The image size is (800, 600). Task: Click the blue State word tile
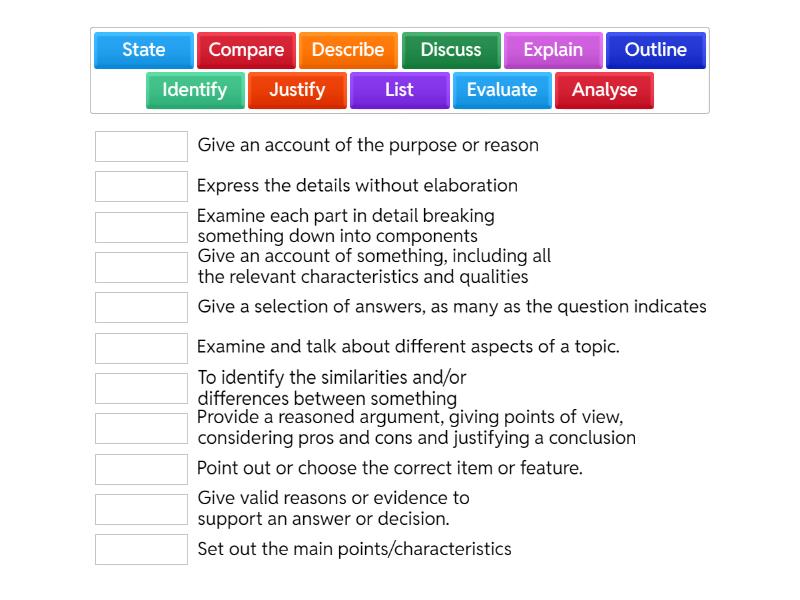coord(143,50)
